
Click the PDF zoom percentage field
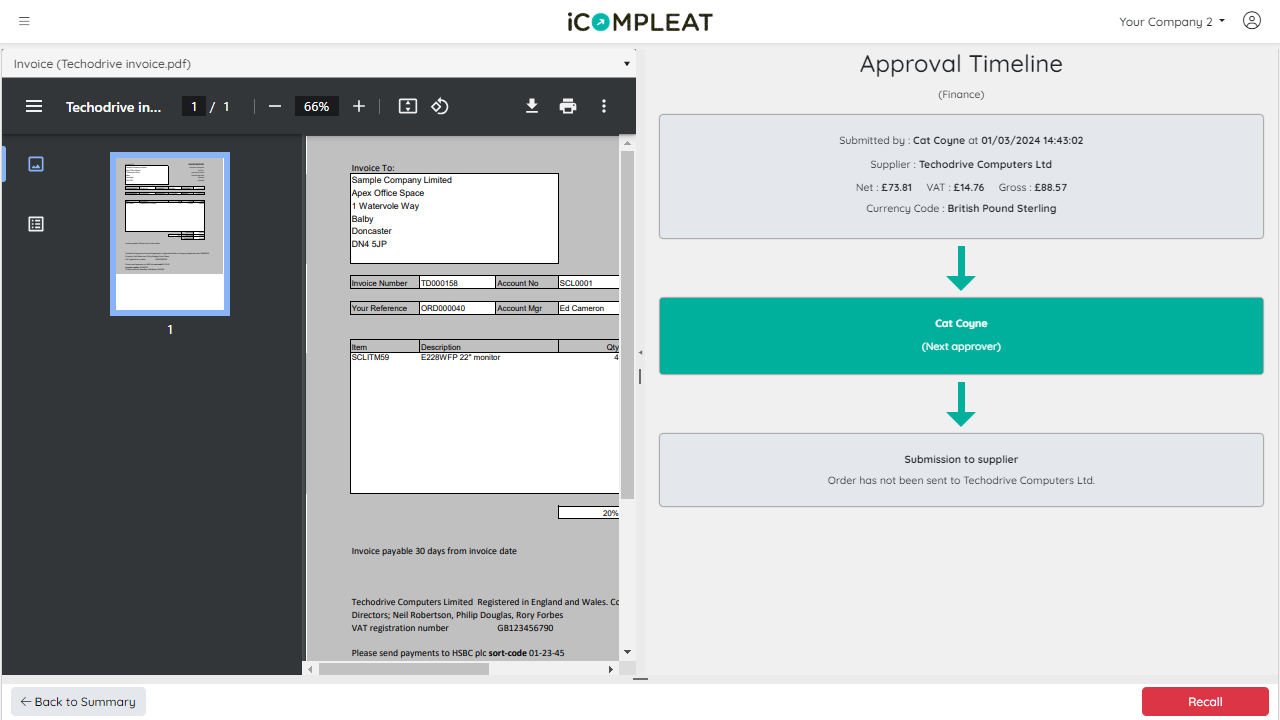317,106
